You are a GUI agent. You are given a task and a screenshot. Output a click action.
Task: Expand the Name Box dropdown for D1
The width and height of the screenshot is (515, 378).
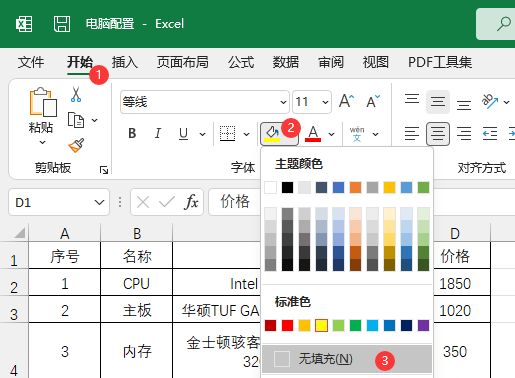(99, 202)
